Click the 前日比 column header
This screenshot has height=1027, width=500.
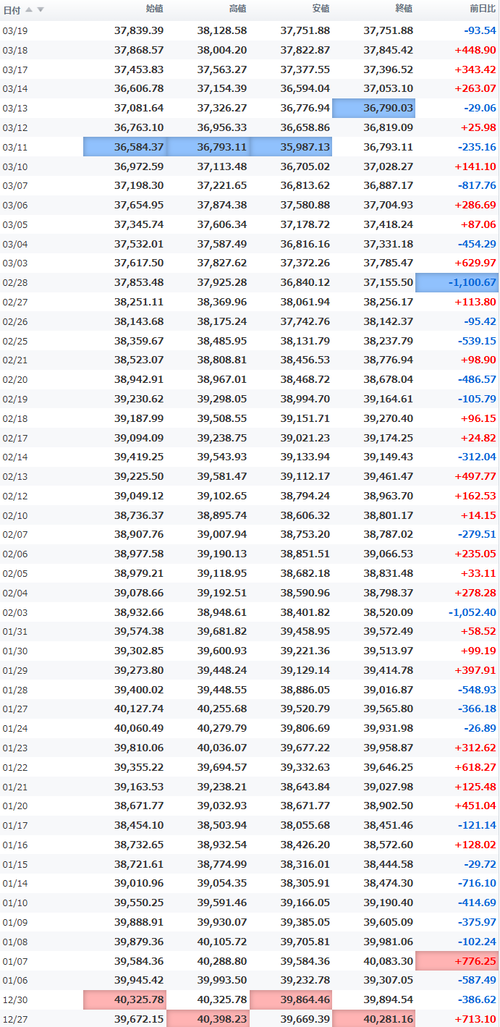(483, 9)
